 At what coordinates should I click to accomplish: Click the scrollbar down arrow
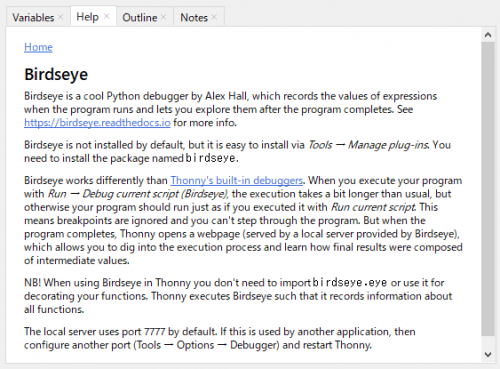(x=488, y=354)
